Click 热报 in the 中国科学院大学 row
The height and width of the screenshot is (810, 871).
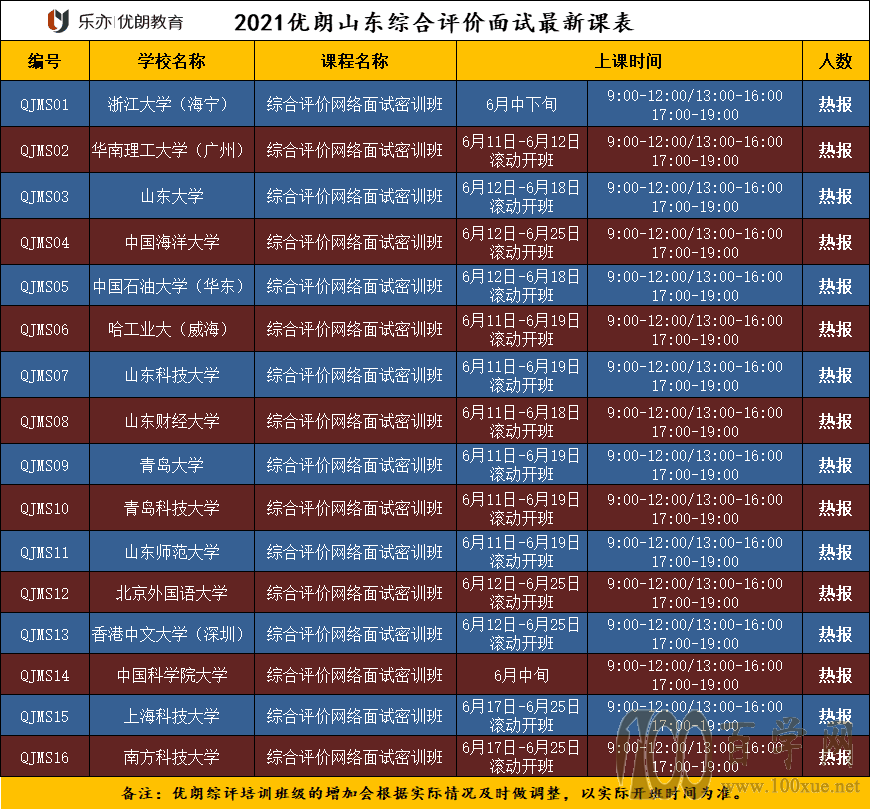pyautogui.click(x=835, y=676)
